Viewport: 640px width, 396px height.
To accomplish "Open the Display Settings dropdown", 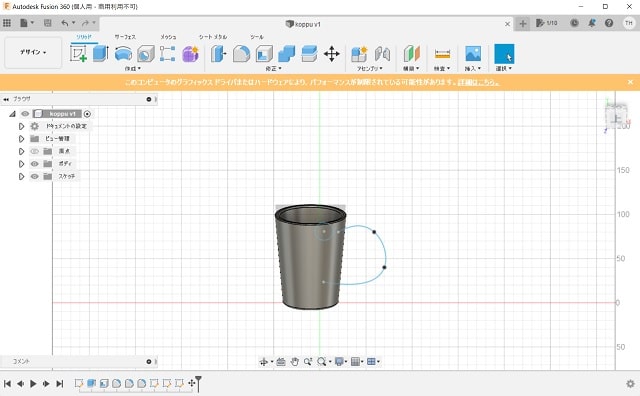I will [x=340, y=362].
